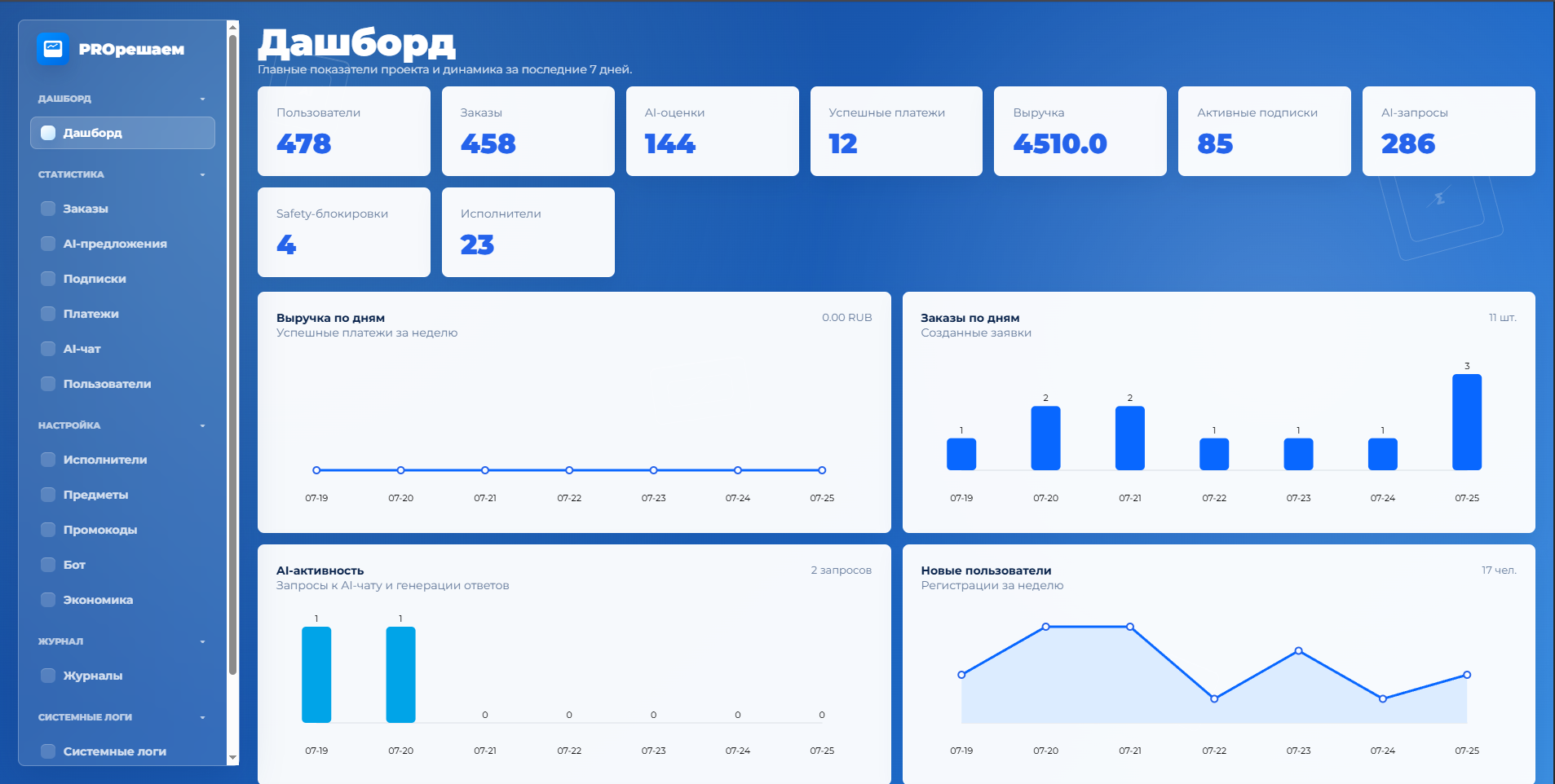Image resolution: width=1555 pixels, height=784 pixels.
Task: Open the Журналы page
Action: [122, 676]
